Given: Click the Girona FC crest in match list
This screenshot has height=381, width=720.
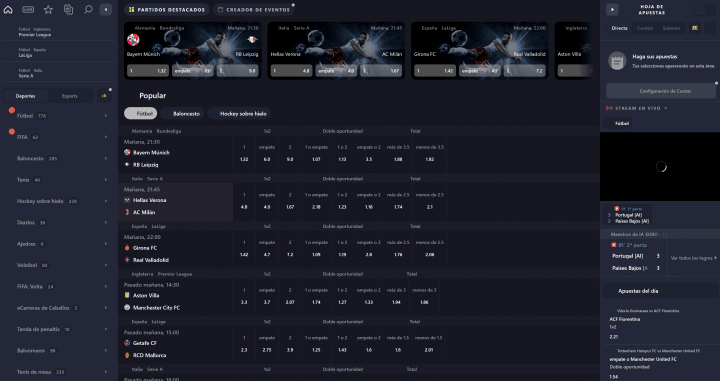Looking at the screenshot, I should click(127, 248).
